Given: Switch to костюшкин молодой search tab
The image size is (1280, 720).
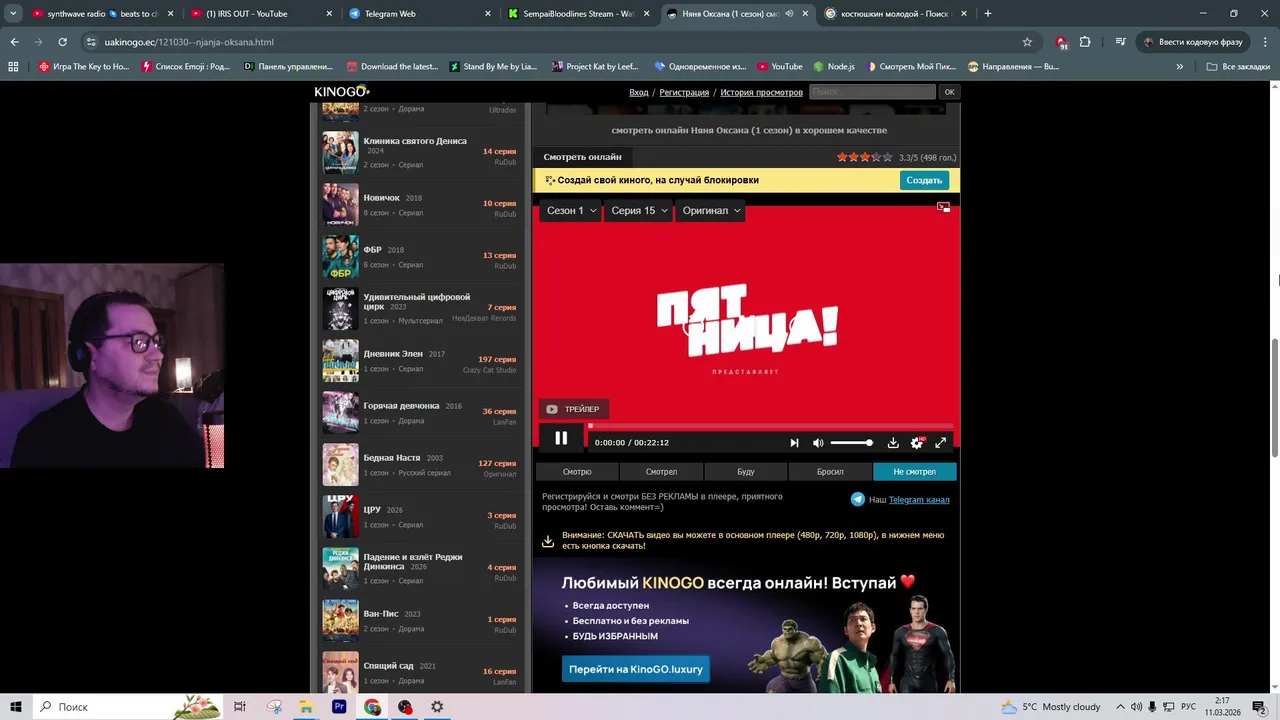Looking at the screenshot, I should coord(895,14).
